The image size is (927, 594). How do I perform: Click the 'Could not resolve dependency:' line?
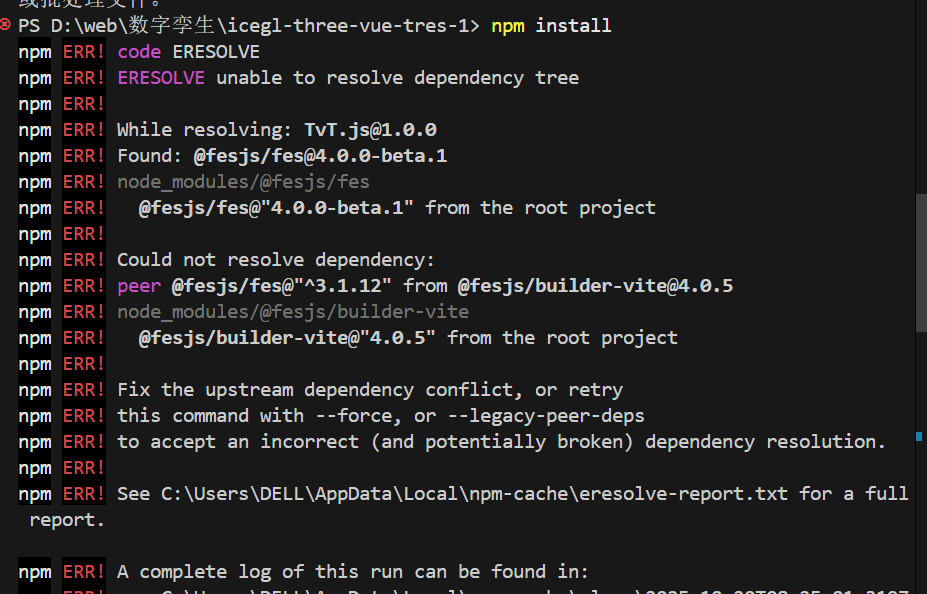tap(276, 260)
